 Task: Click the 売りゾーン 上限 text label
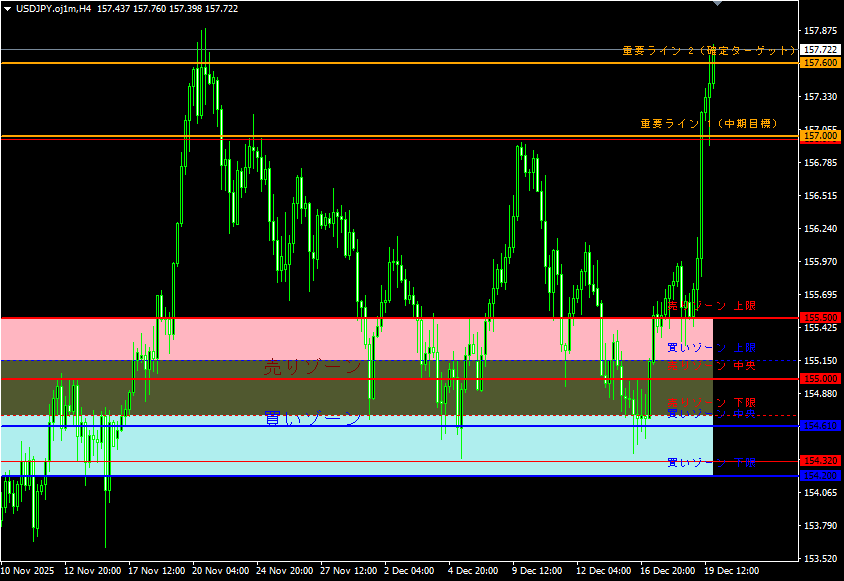(711, 305)
